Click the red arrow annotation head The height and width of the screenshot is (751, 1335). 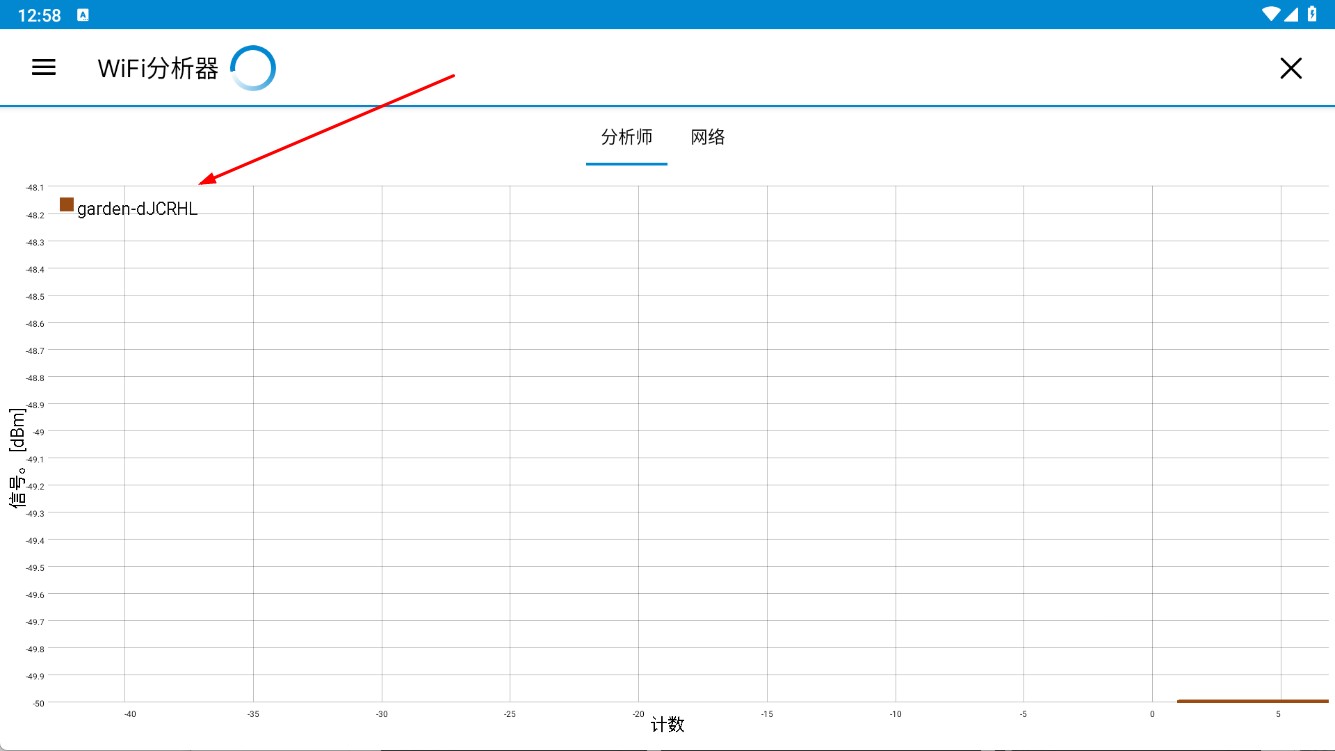(203, 182)
